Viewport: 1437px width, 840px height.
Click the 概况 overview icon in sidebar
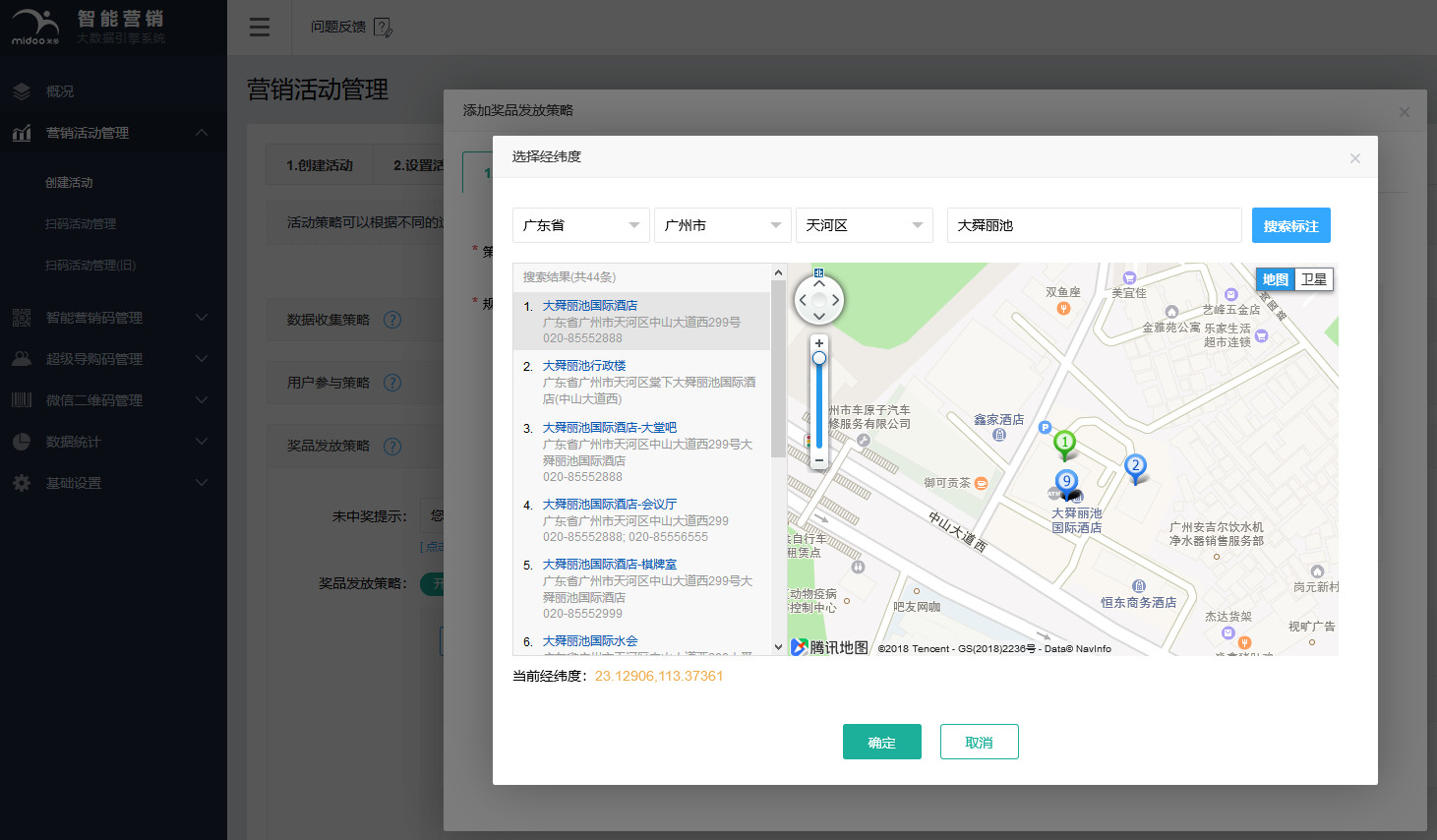pyautogui.click(x=22, y=91)
